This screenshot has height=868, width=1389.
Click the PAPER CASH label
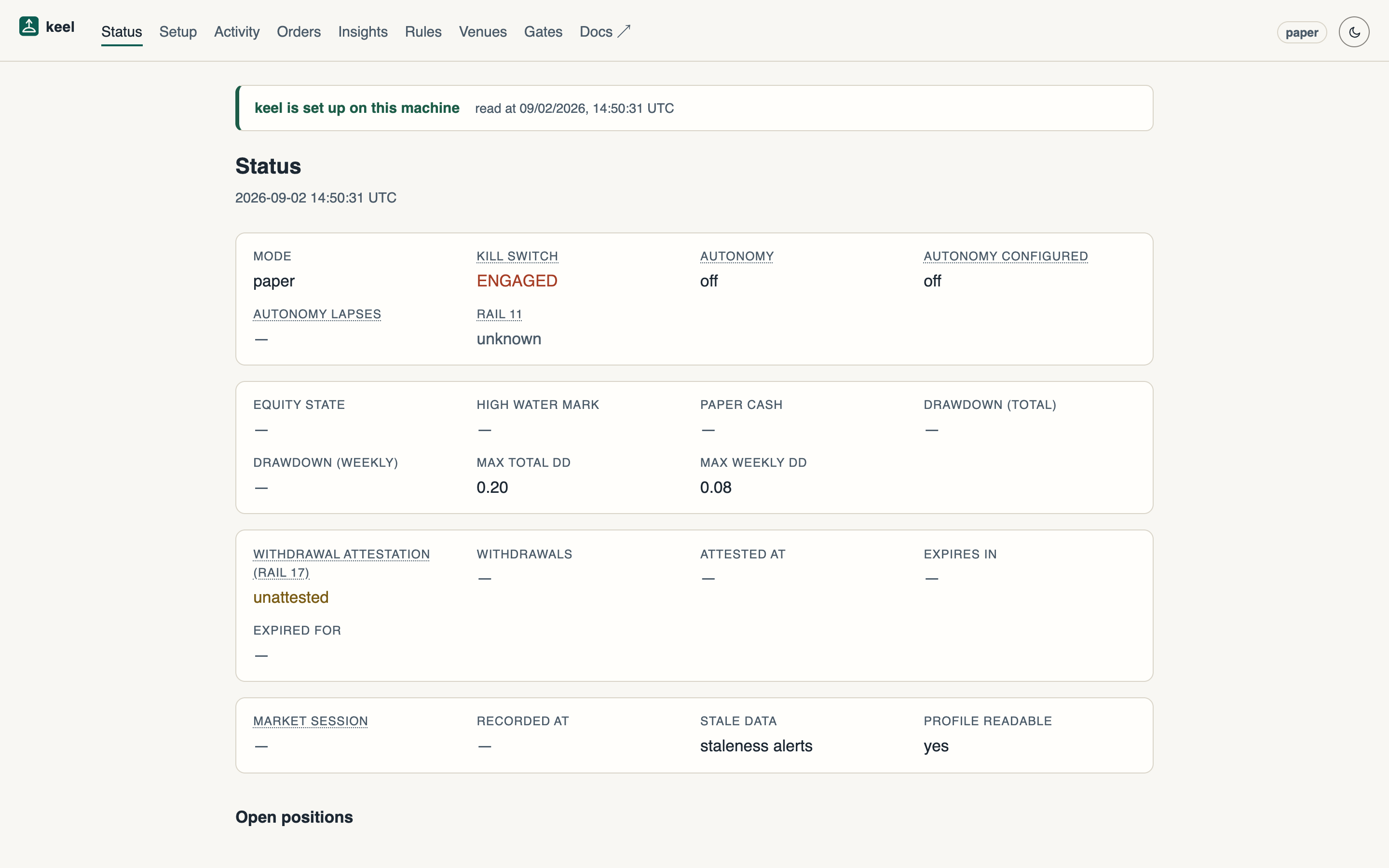click(x=742, y=405)
